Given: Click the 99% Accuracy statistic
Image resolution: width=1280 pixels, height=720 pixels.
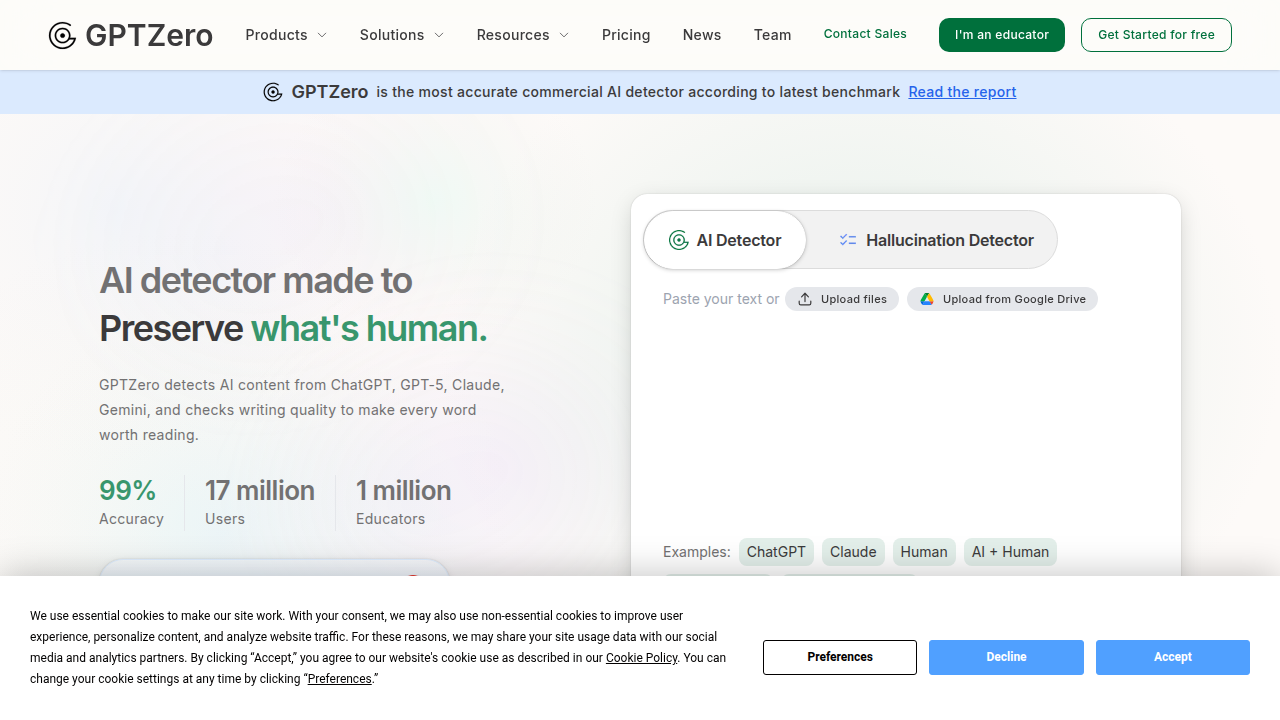Looking at the screenshot, I should (x=131, y=503).
